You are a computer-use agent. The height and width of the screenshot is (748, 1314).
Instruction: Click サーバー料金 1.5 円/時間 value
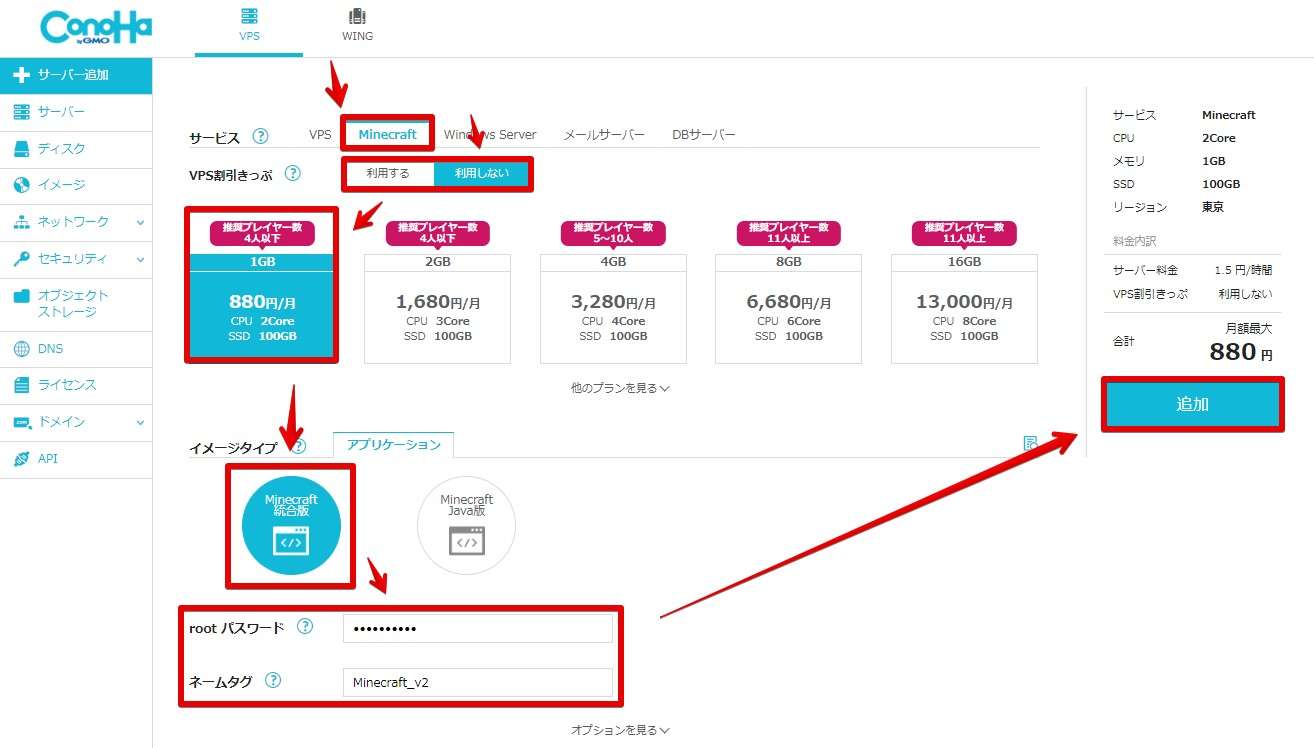click(1243, 271)
